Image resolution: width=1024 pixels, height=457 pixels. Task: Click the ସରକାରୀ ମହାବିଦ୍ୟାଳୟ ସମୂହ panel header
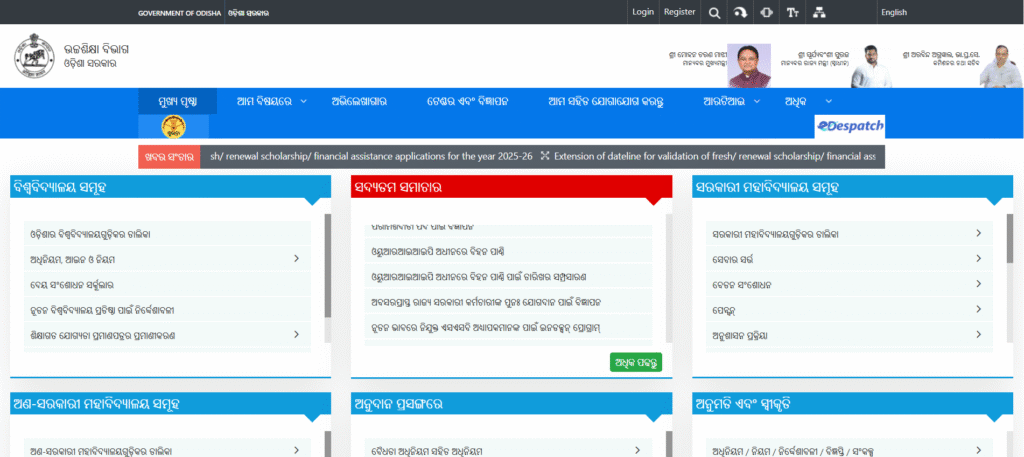click(853, 187)
